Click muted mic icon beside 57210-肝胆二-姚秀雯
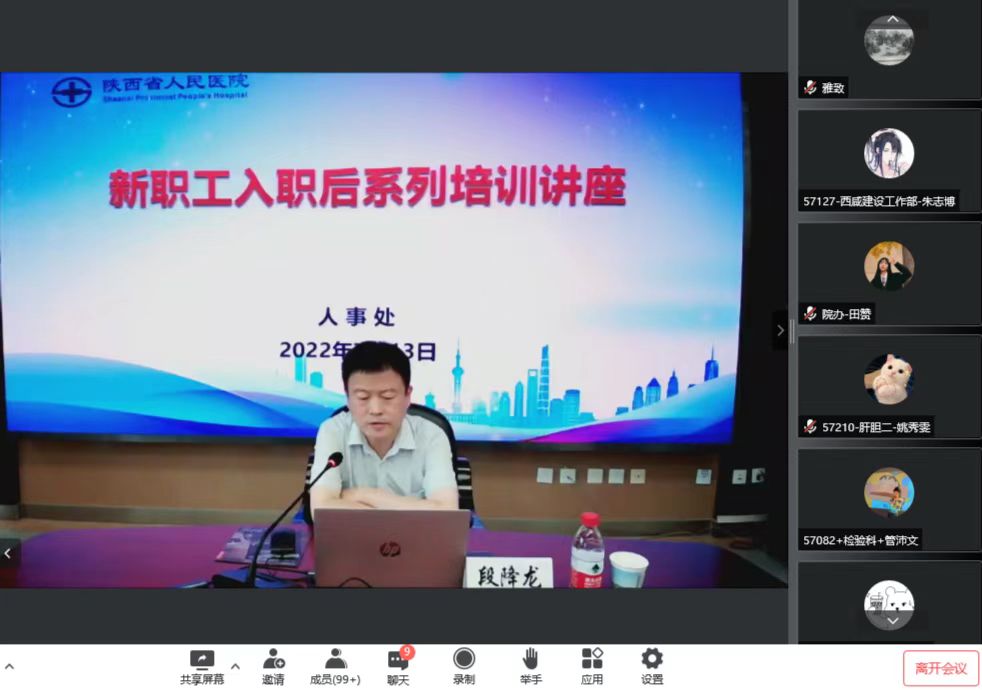 (810, 427)
